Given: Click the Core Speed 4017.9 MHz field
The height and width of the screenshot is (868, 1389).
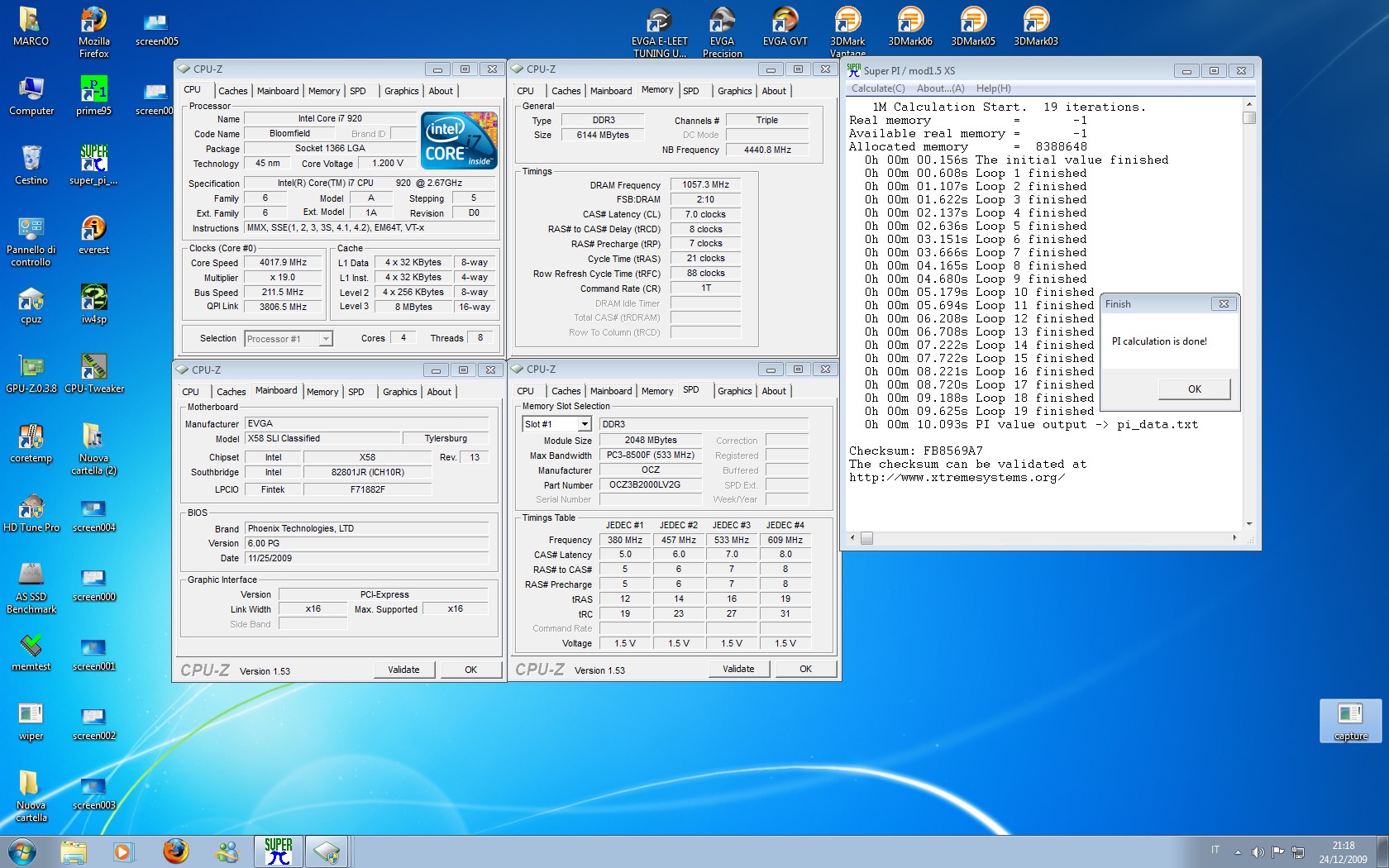Looking at the screenshot, I should pyautogui.click(x=283, y=263).
